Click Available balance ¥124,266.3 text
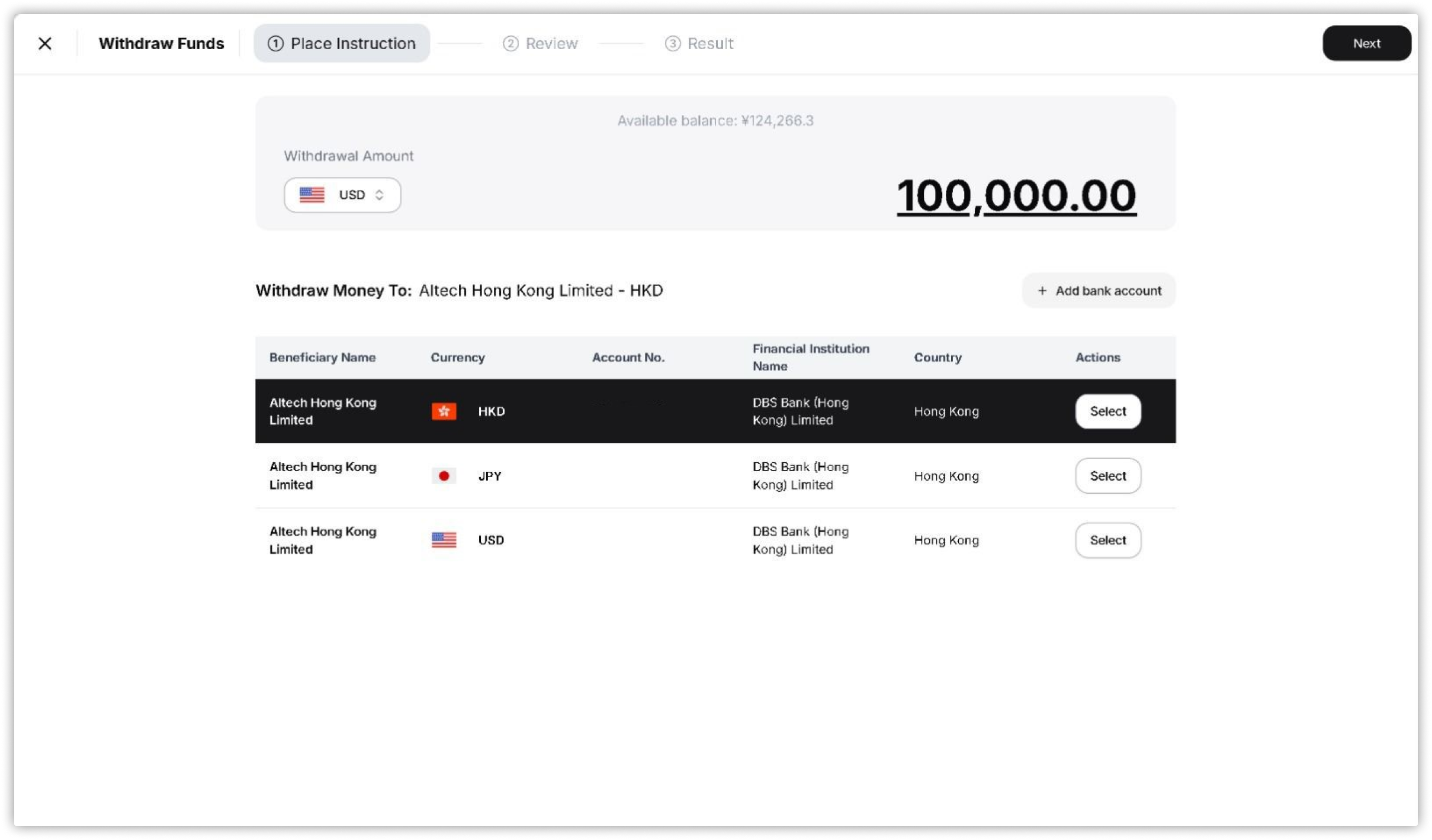The height and width of the screenshot is (840, 1432). (x=715, y=121)
